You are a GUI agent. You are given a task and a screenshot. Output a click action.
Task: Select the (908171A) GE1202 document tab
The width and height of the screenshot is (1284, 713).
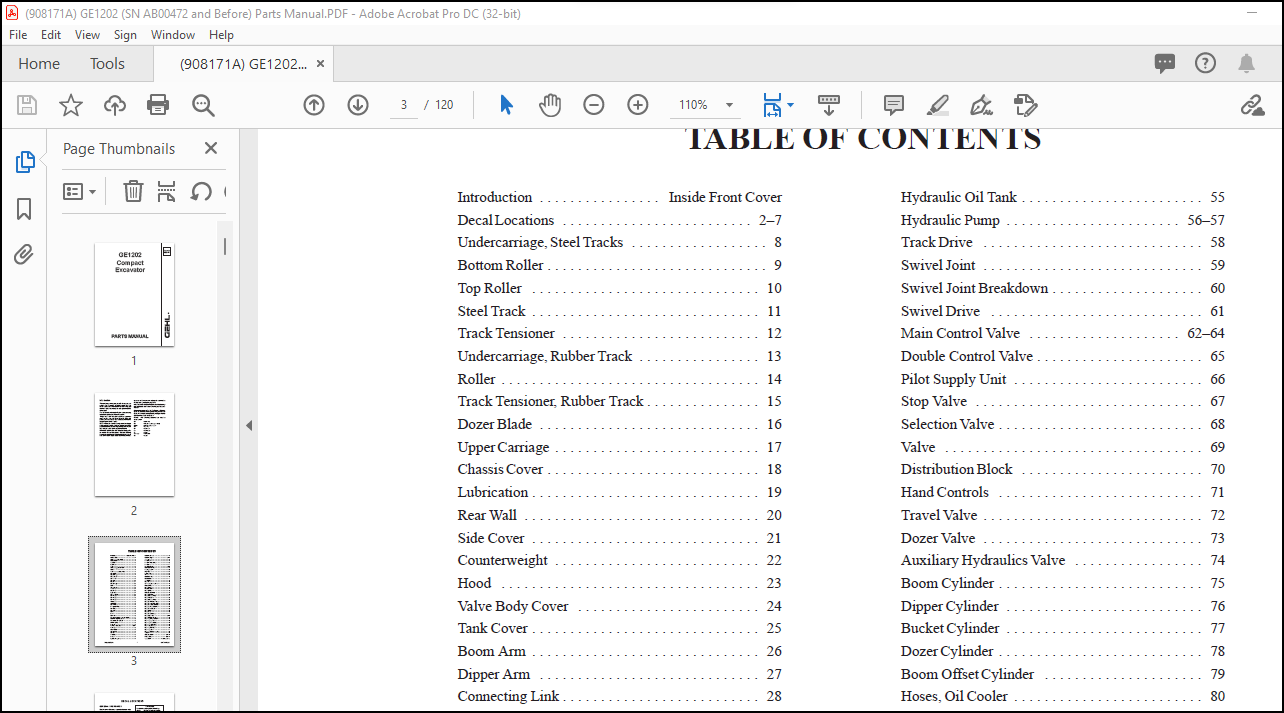coord(243,63)
